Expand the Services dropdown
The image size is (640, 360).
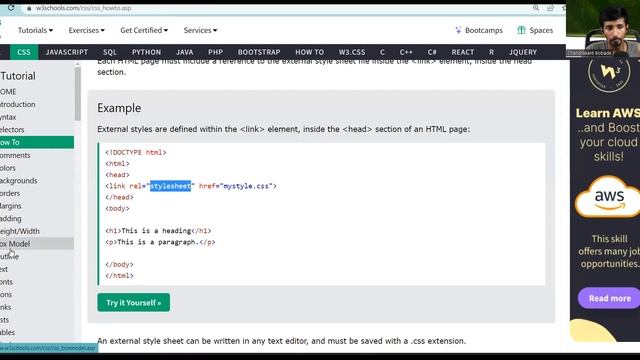(200, 30)
